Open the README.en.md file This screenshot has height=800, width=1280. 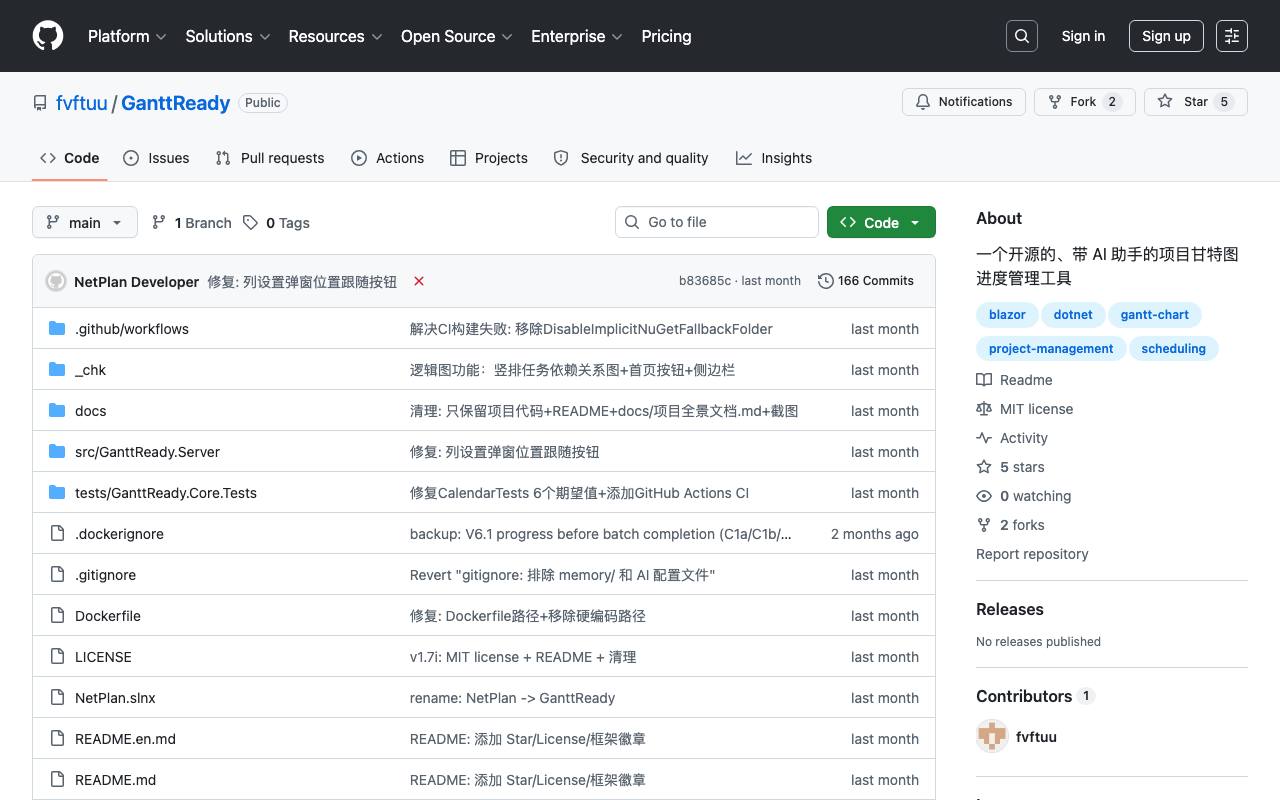[x=125, y=739]
